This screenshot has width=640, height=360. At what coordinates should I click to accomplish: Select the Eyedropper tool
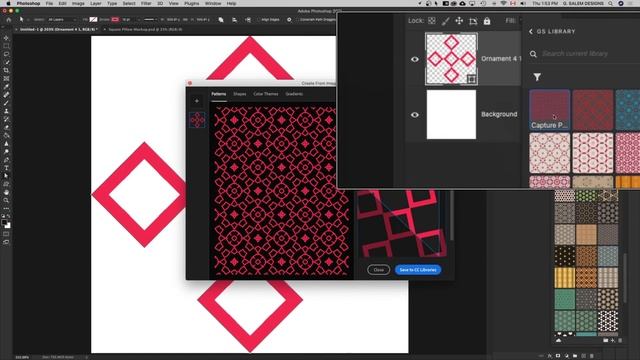coord(6,87)
